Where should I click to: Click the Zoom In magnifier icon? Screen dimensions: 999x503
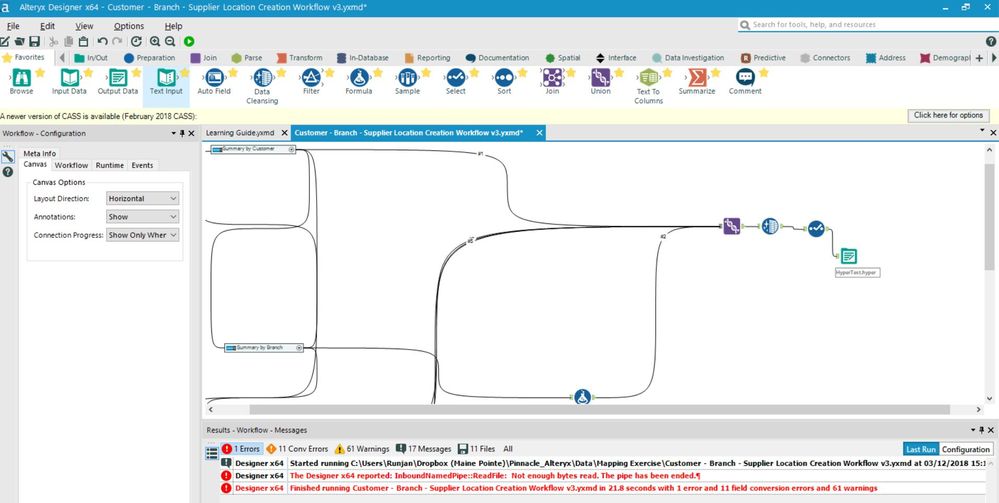(x=155, y=41)
